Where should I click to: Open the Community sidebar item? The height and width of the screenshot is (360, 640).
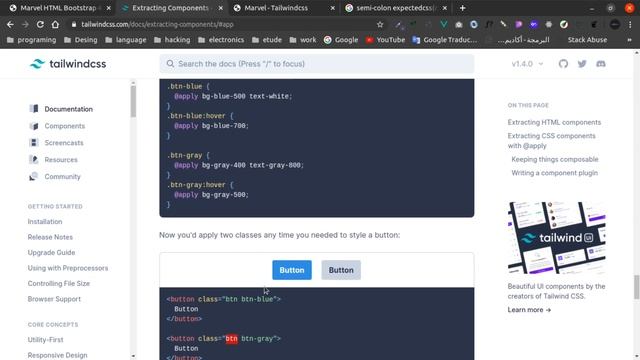tap(62, 176)
